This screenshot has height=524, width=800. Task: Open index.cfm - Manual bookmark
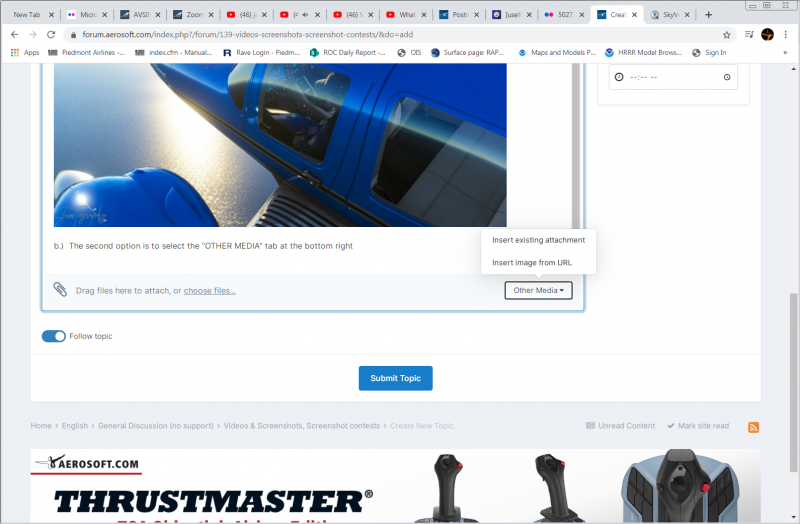(x=173, y=53)
